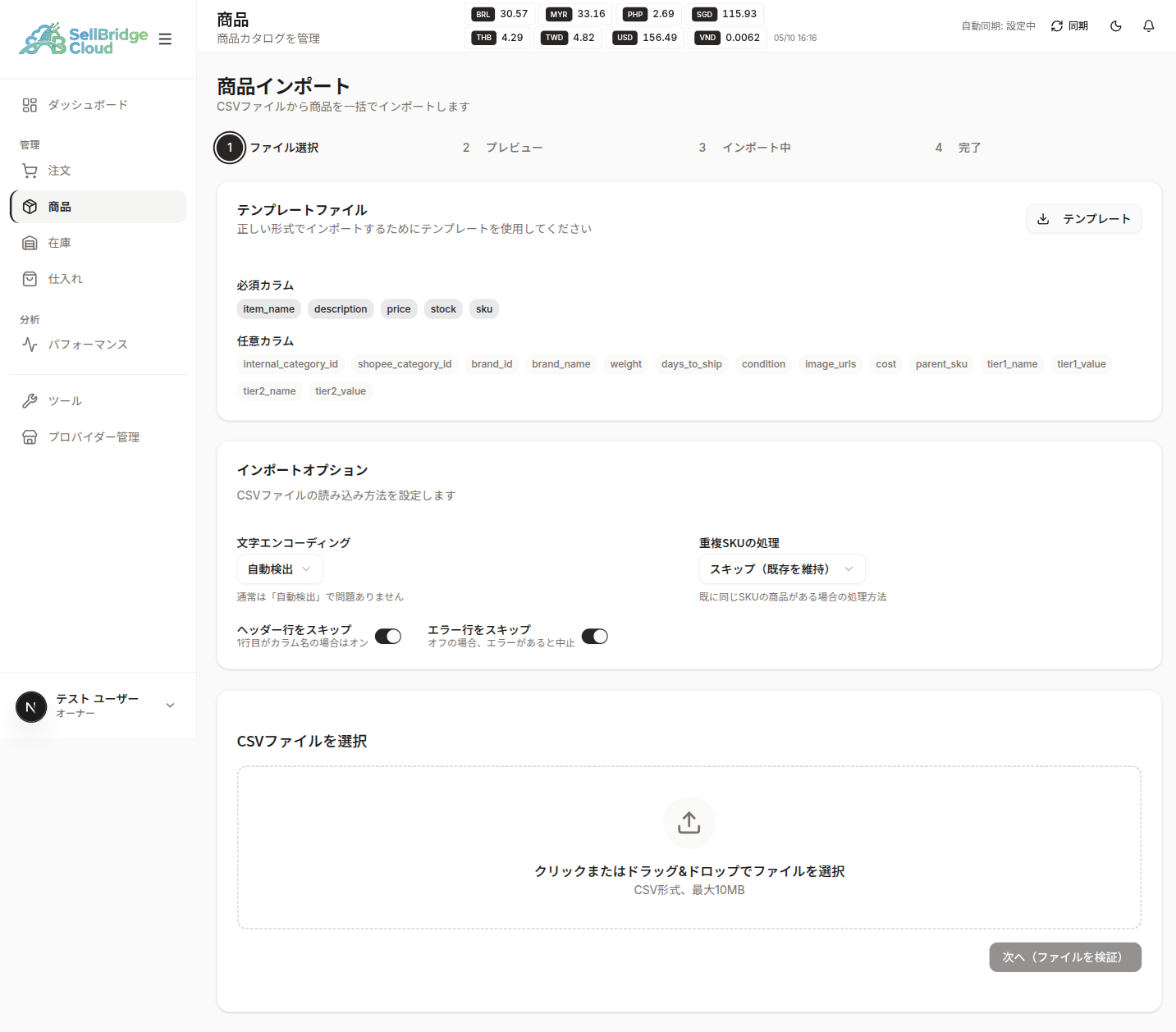Viewport: 1176px width, 1032px height.
Task: Click the days_to_ship tag
Action: [692, 364]
